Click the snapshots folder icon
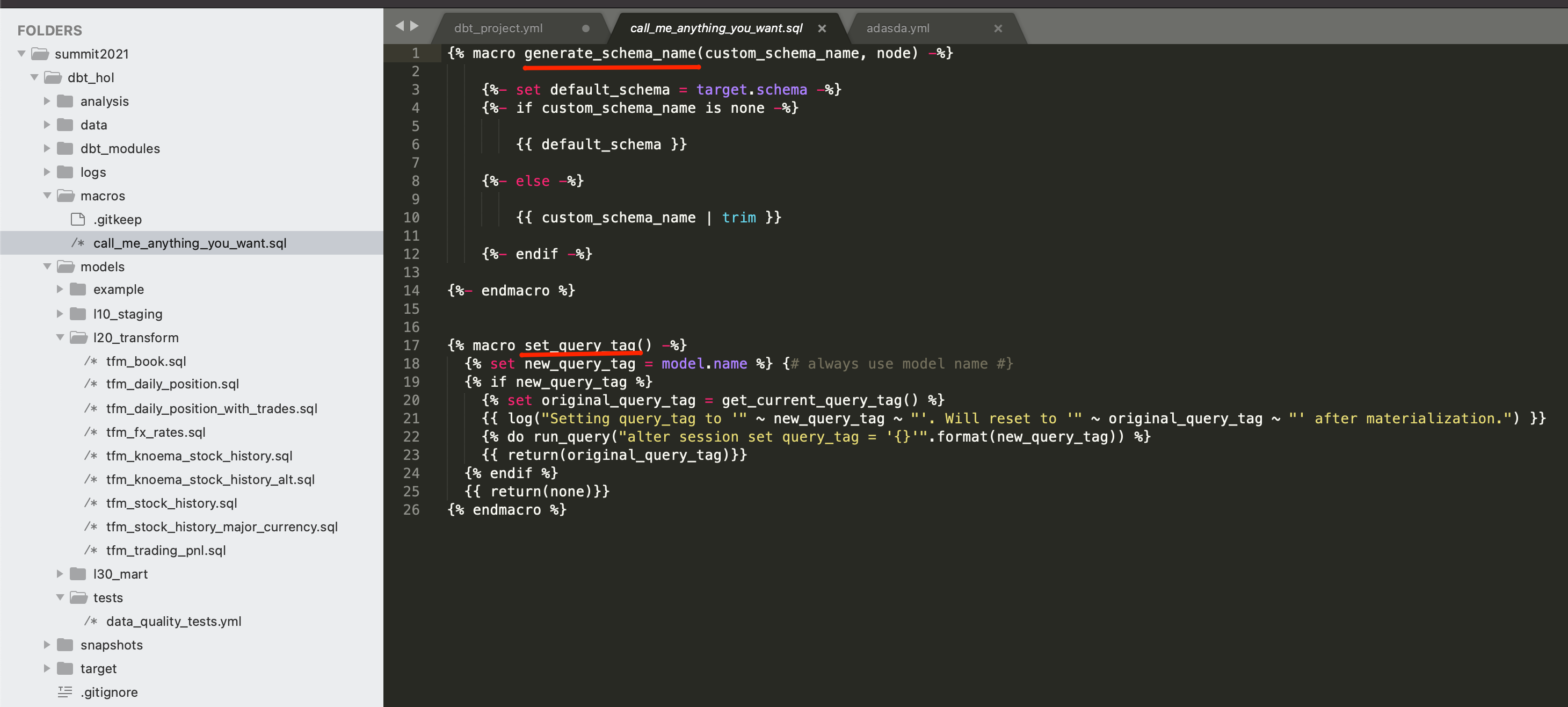The height and width of the screenshot is (707, 1568). [65, 645]
